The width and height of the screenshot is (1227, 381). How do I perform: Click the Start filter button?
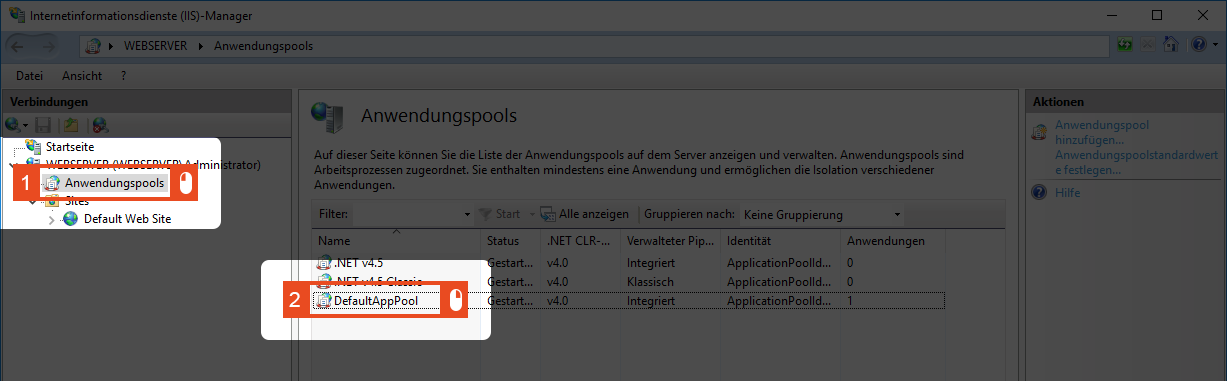coord(500,214)
